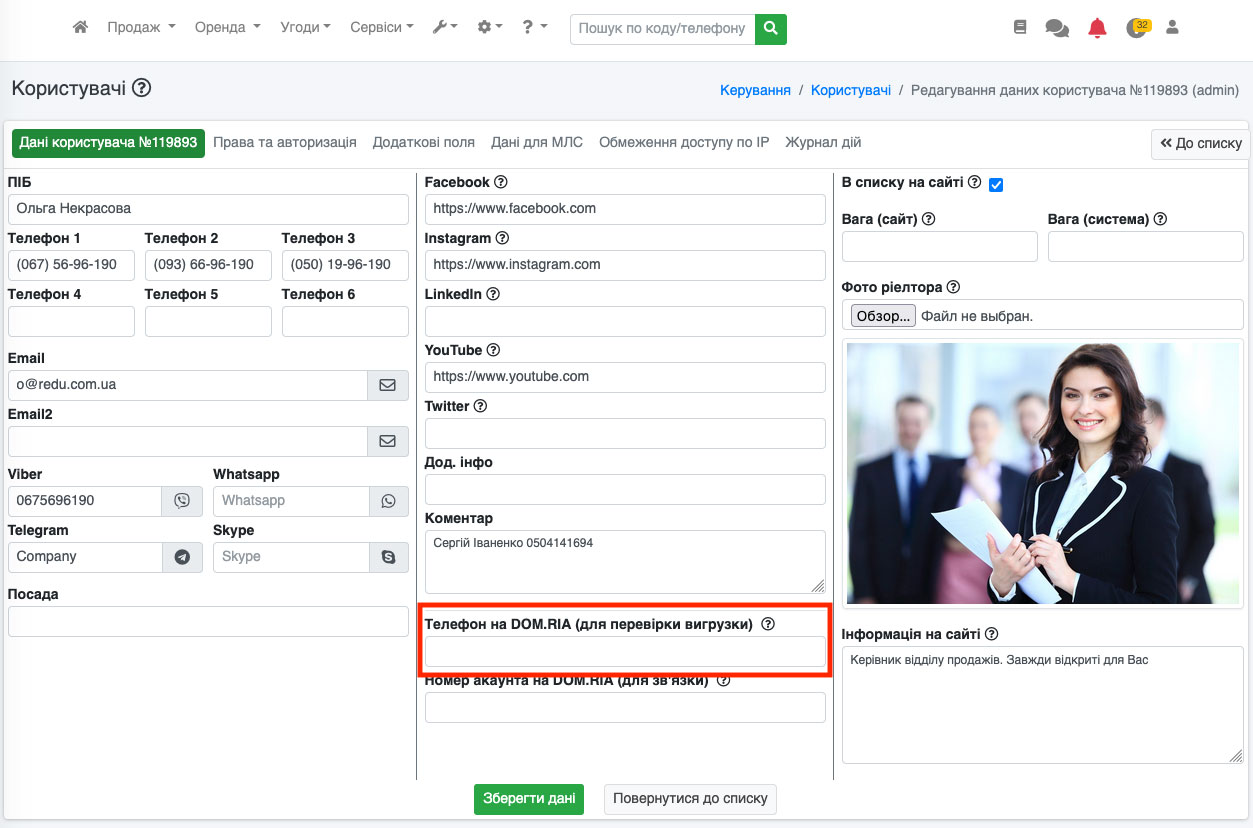1253x828 pixels.
Task: Click the "Телефон на DOM.RIA" input field
Action: (625, 652)
